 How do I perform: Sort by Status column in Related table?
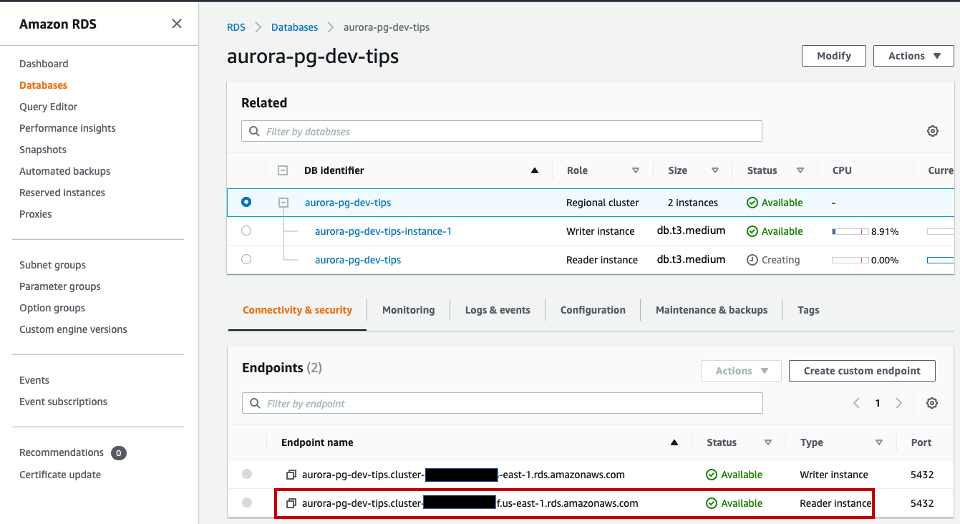click(x=800, y=170)
